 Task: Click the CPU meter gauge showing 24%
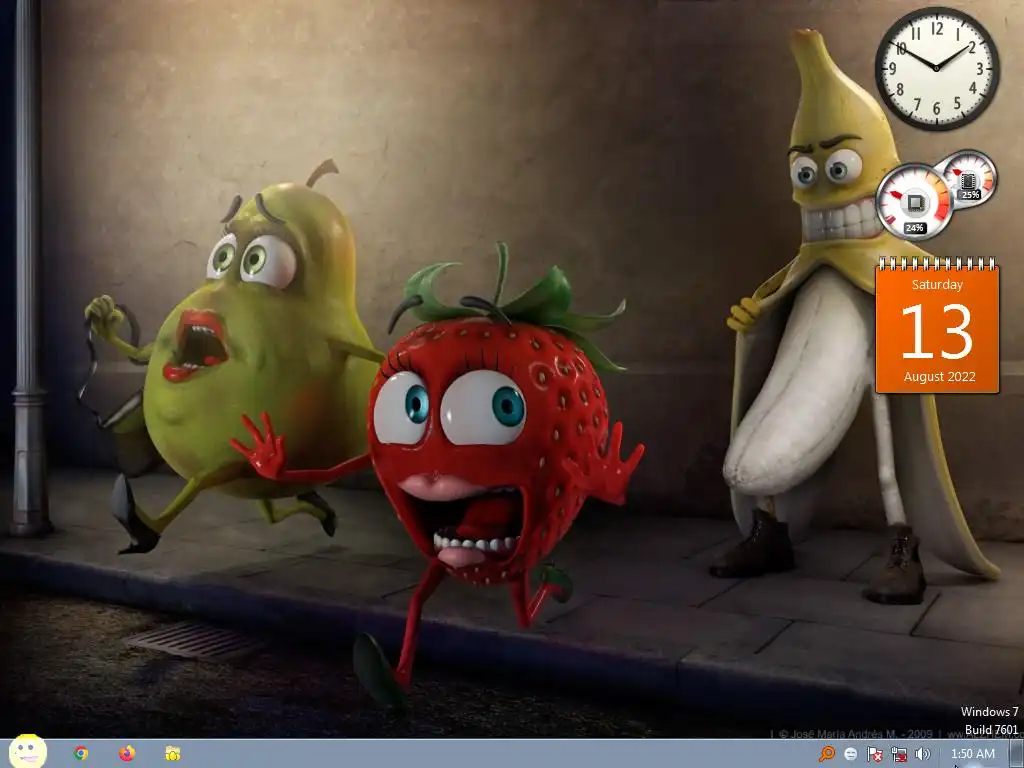coord(914,202)
